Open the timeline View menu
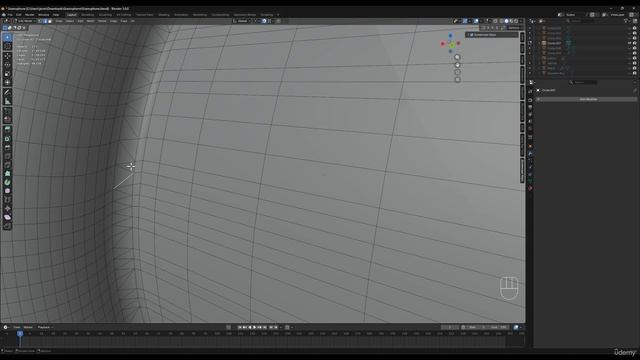The image size is (640, 360). pos(17,327)
